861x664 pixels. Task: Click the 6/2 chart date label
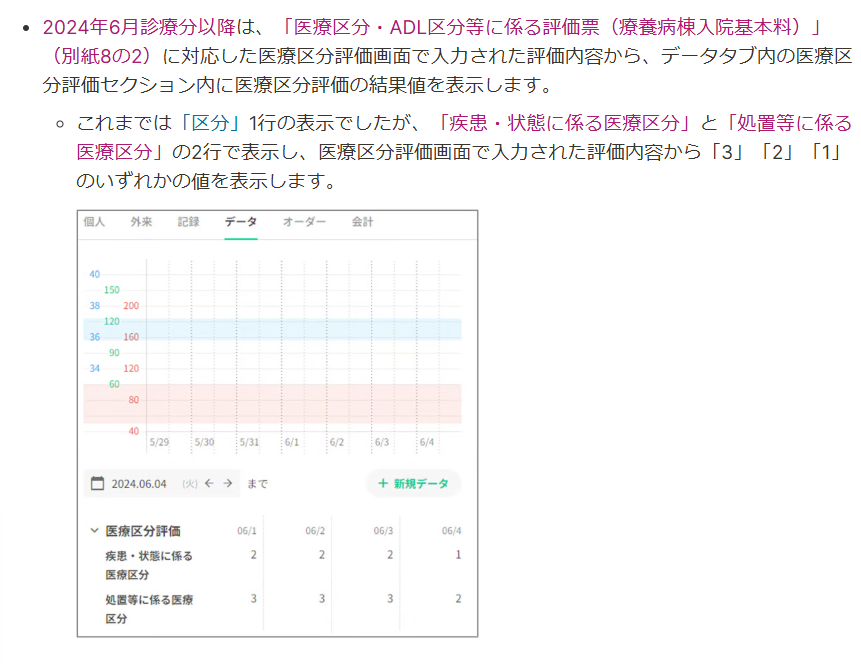tap(337, 442)
